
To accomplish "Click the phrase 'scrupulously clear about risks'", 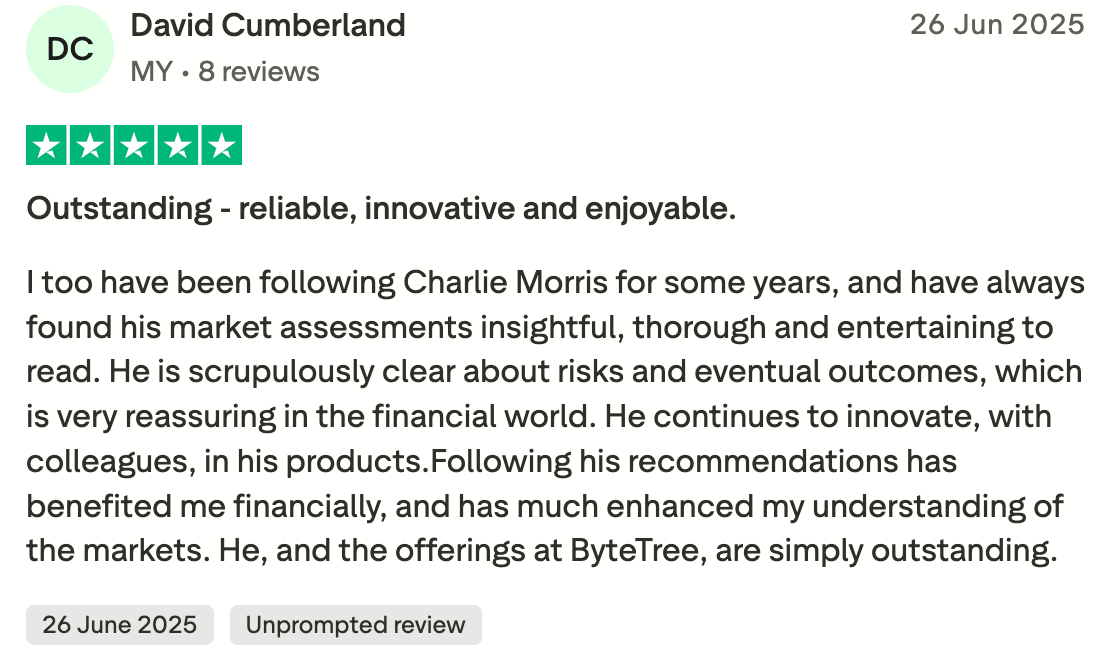I will pos(406,372).
